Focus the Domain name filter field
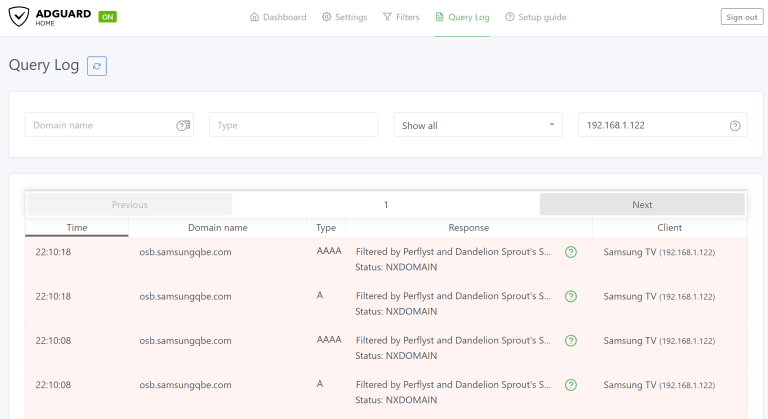The image size is (768, 419). (109, 125)
